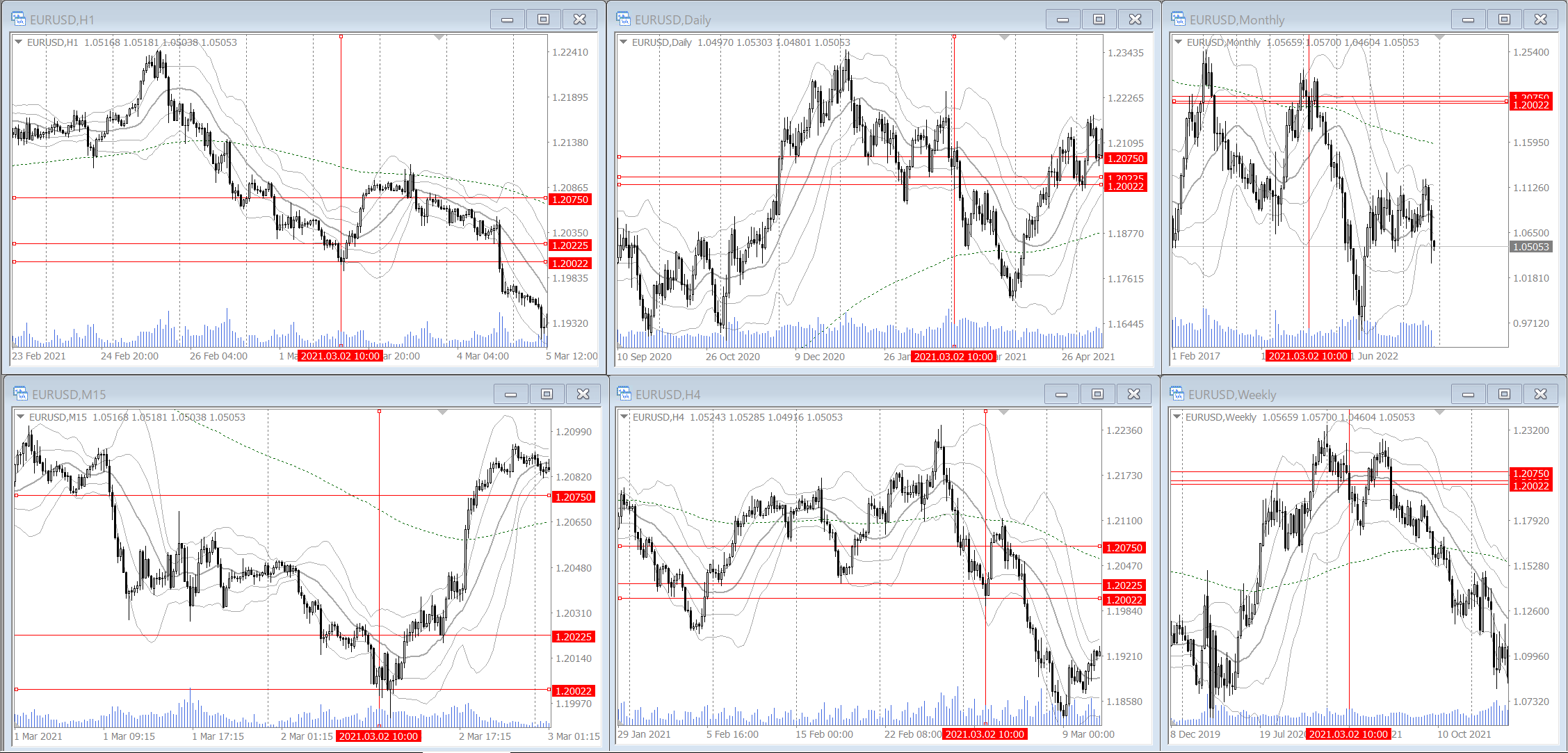The width and height of the screenshot is (1568, 753).
Task: Click the 2021.03.02 10:00 date label in Monthly chart
Action: point(1308,356)
